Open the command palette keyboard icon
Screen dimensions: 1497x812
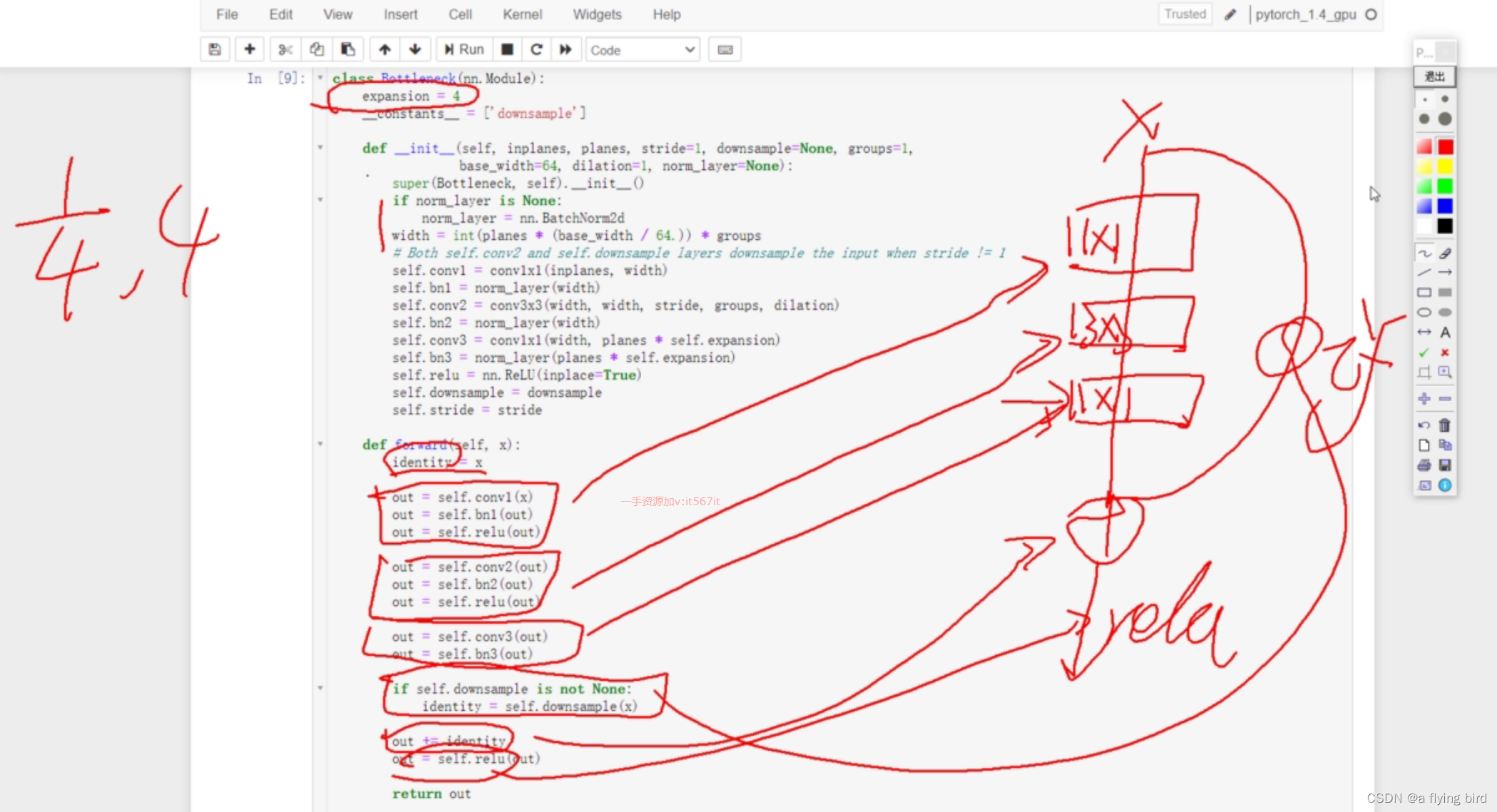[725, 49]
